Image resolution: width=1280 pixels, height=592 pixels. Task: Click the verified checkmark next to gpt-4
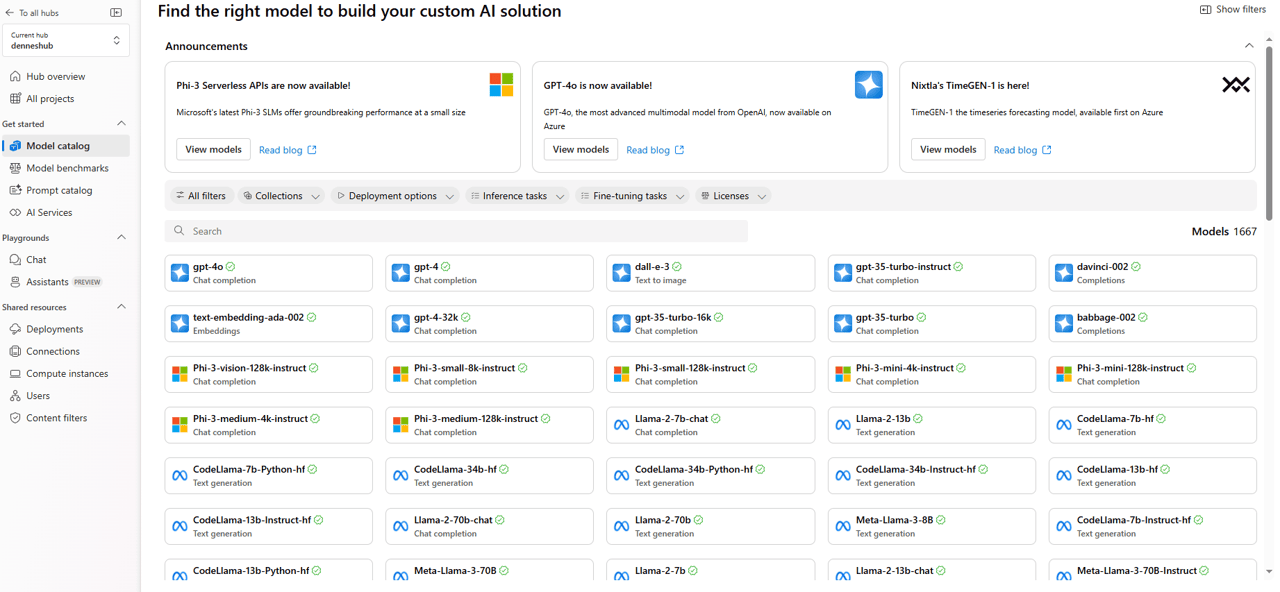click(446, 267)
